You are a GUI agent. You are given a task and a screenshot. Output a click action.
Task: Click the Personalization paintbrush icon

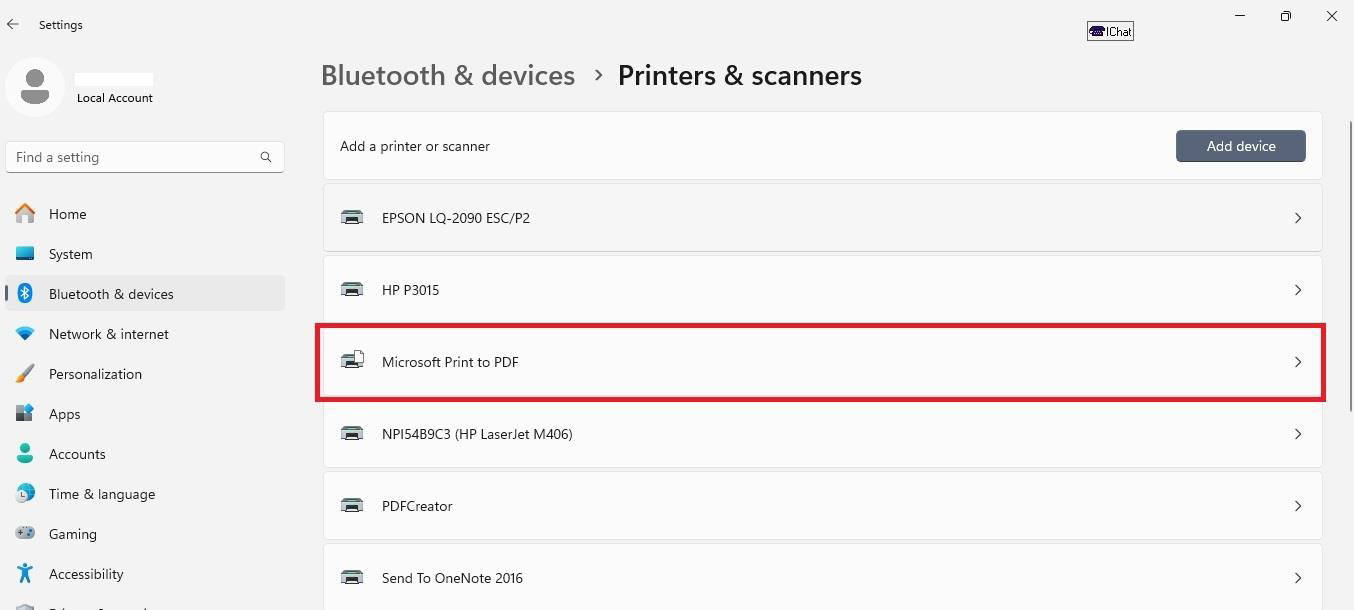(26, 374)
